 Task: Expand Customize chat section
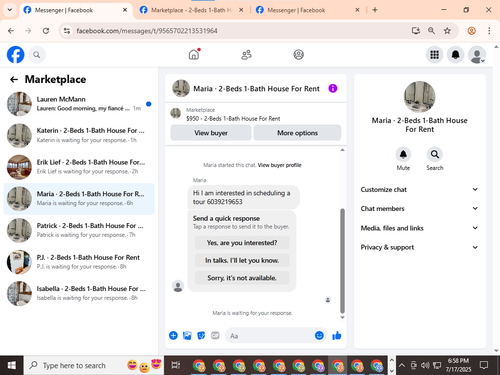419,189
